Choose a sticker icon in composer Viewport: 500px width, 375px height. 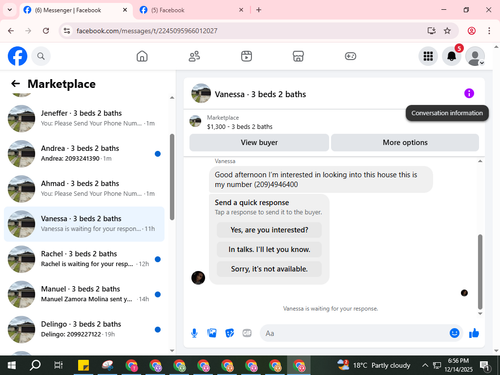[x=229, y=333]
